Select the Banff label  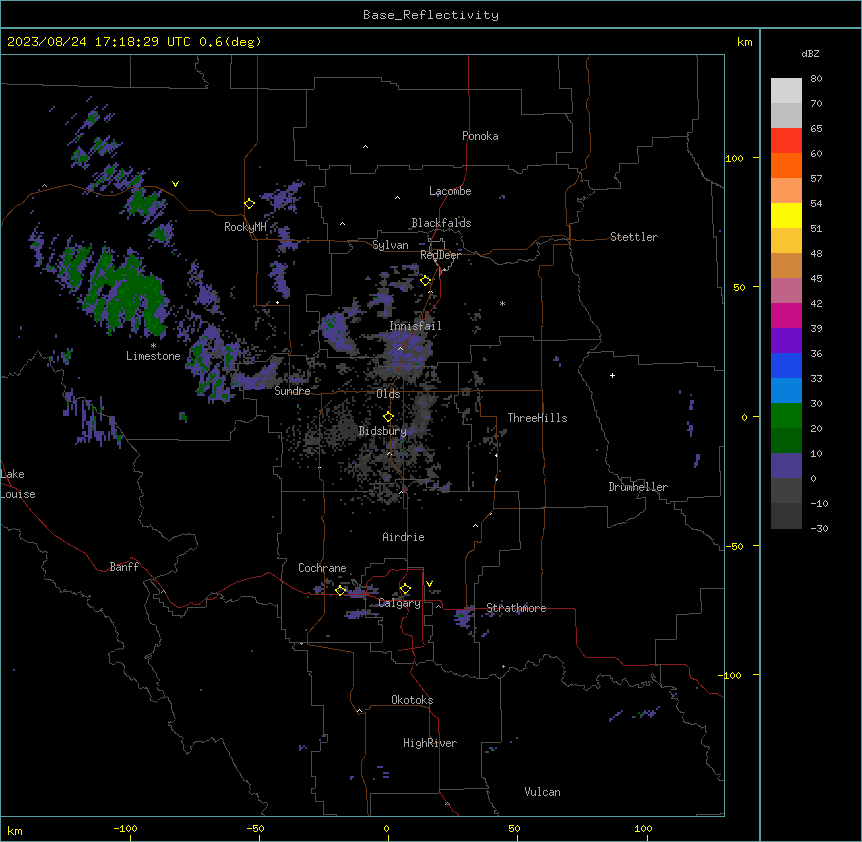[x=124, y=567]
